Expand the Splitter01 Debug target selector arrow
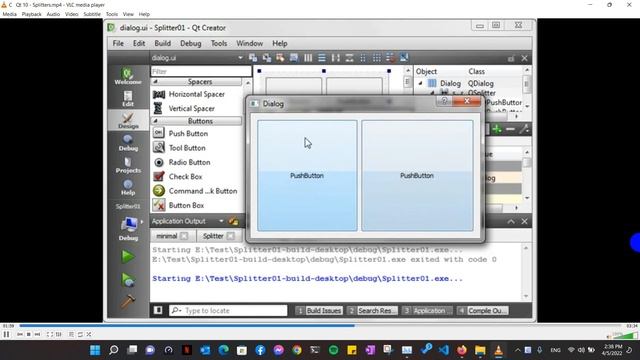The width and height of the screenshot is (640, 360). (x=142, y=222)
